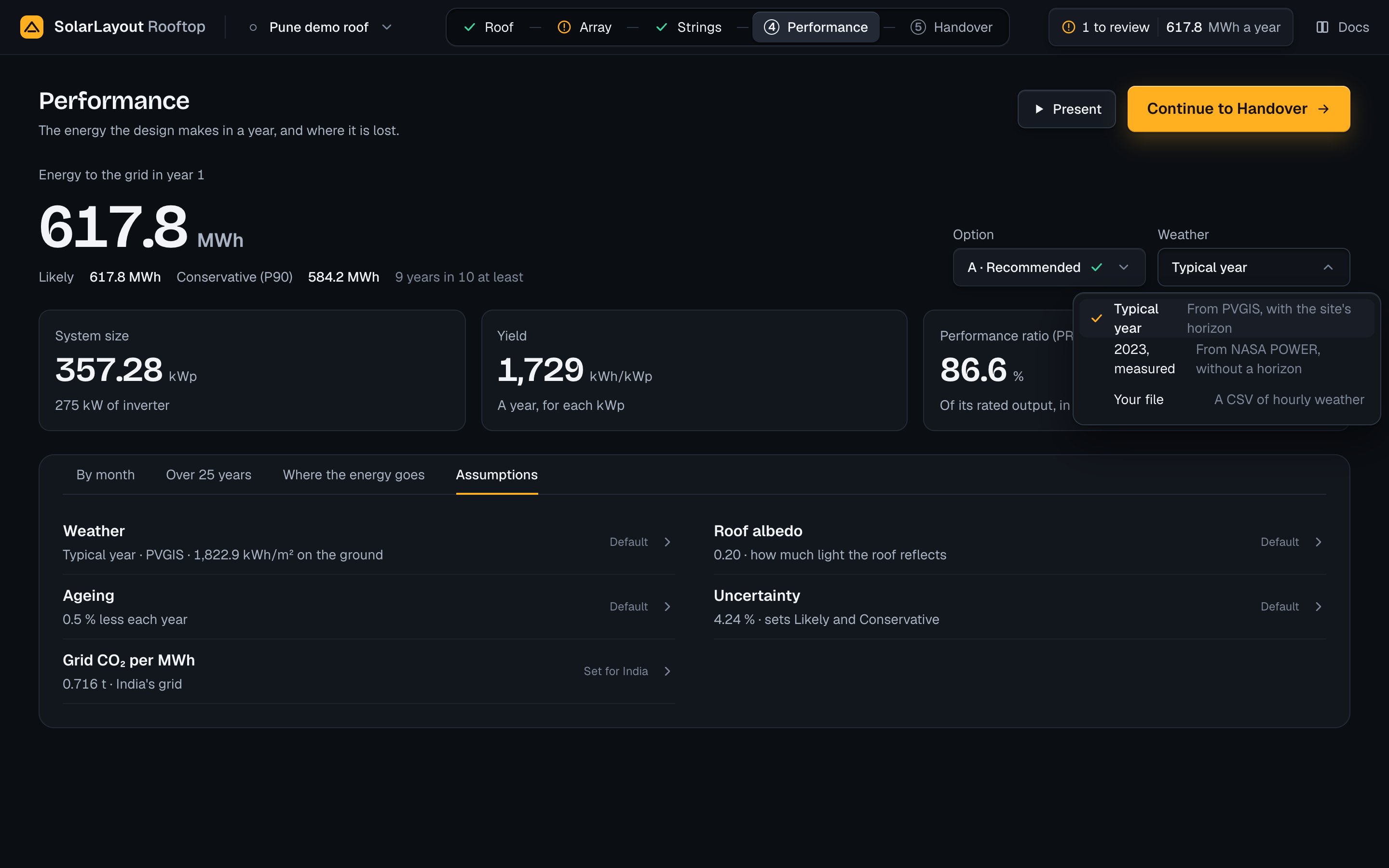Collapse the Weather Typical year dropdown

click(1253, 268)
